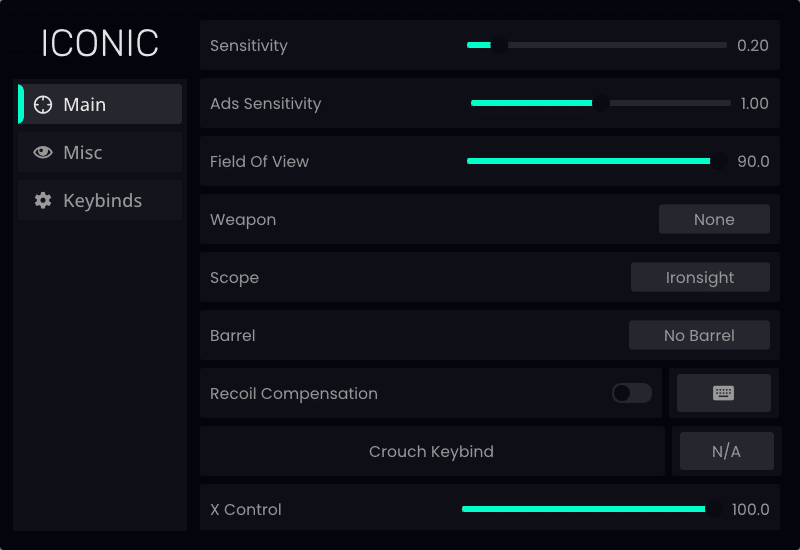Click the Field Of View slider handle
Image resolution: width=800 pixels, height=550 pixels.
719,161
